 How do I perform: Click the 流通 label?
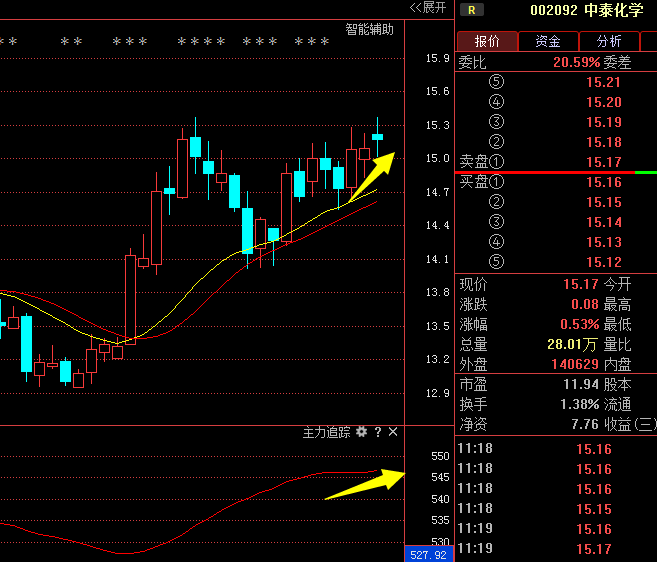tap(617, 404)
